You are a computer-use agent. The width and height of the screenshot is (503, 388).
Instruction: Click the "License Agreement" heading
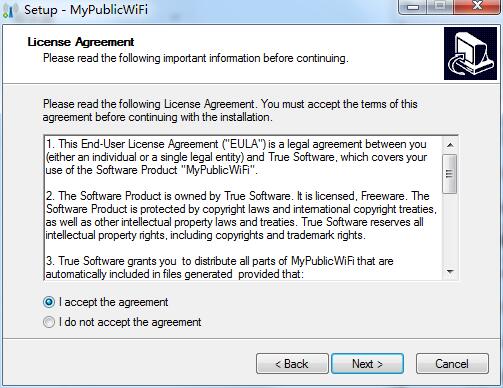click(81, 42)
